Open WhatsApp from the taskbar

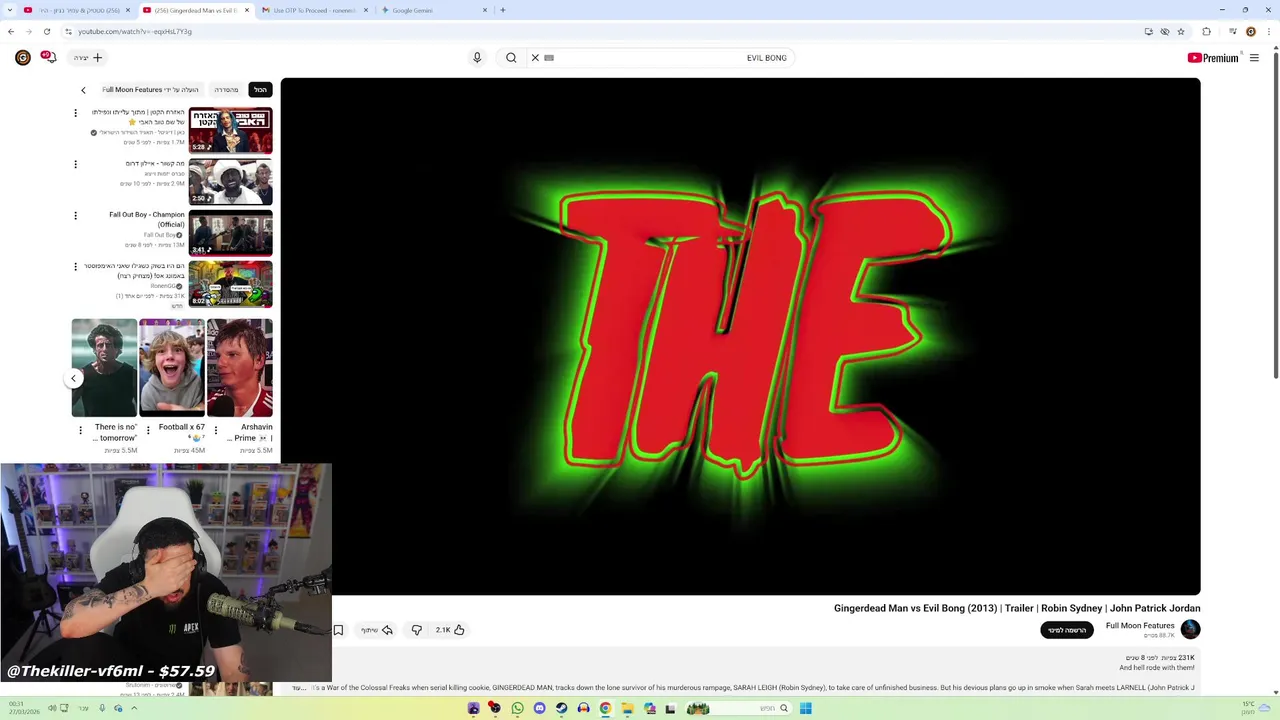[x=517, y=708]
